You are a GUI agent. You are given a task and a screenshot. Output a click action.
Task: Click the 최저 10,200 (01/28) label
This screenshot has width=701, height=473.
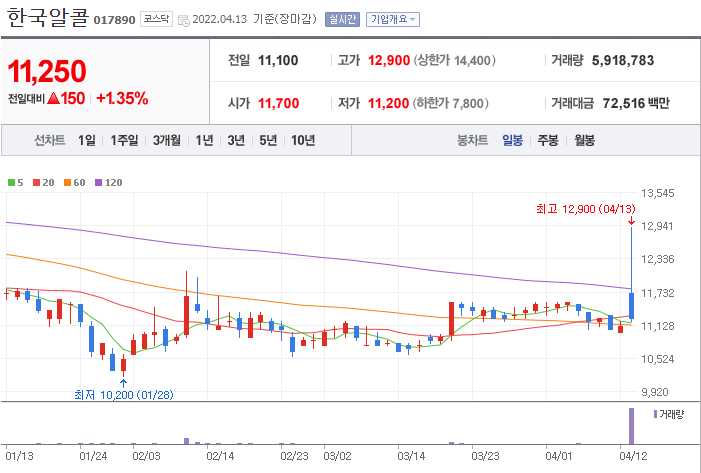pos(124,395)
